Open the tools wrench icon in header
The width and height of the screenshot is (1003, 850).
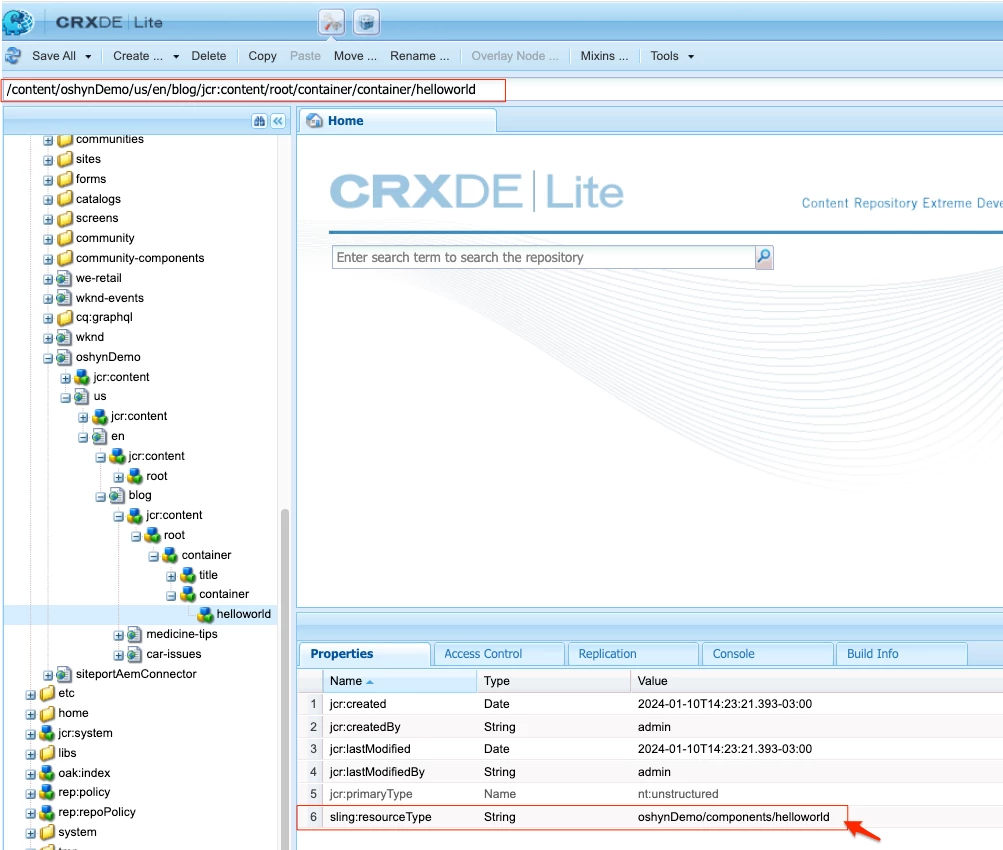point(332,22)
